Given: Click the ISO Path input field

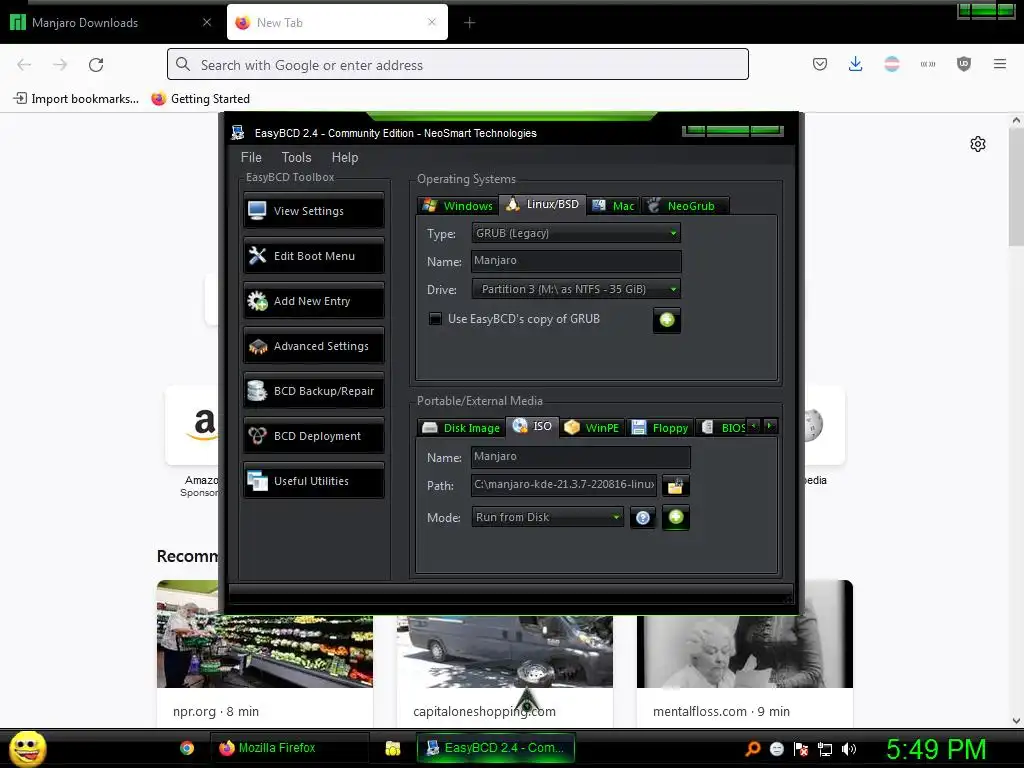Looking at the screenshot, I should (565, 485).
